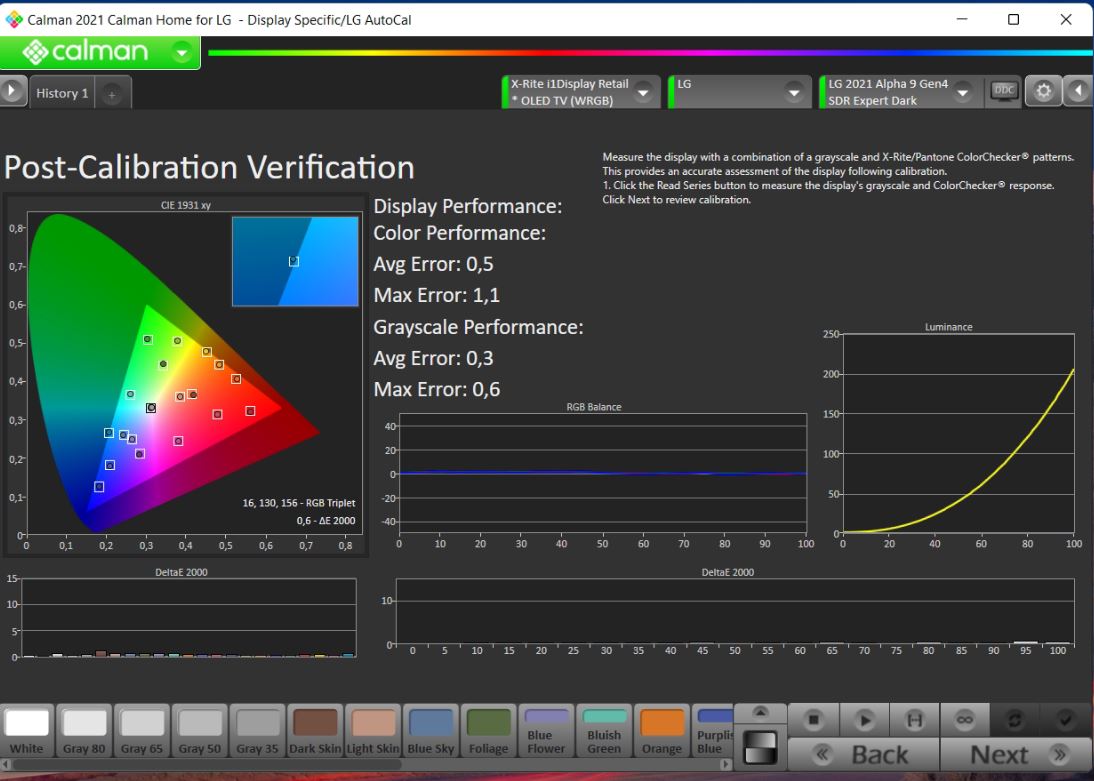Add a new history tab with the plus button
The height and width of the screenshot is (781, 1094).
[112, 94]
